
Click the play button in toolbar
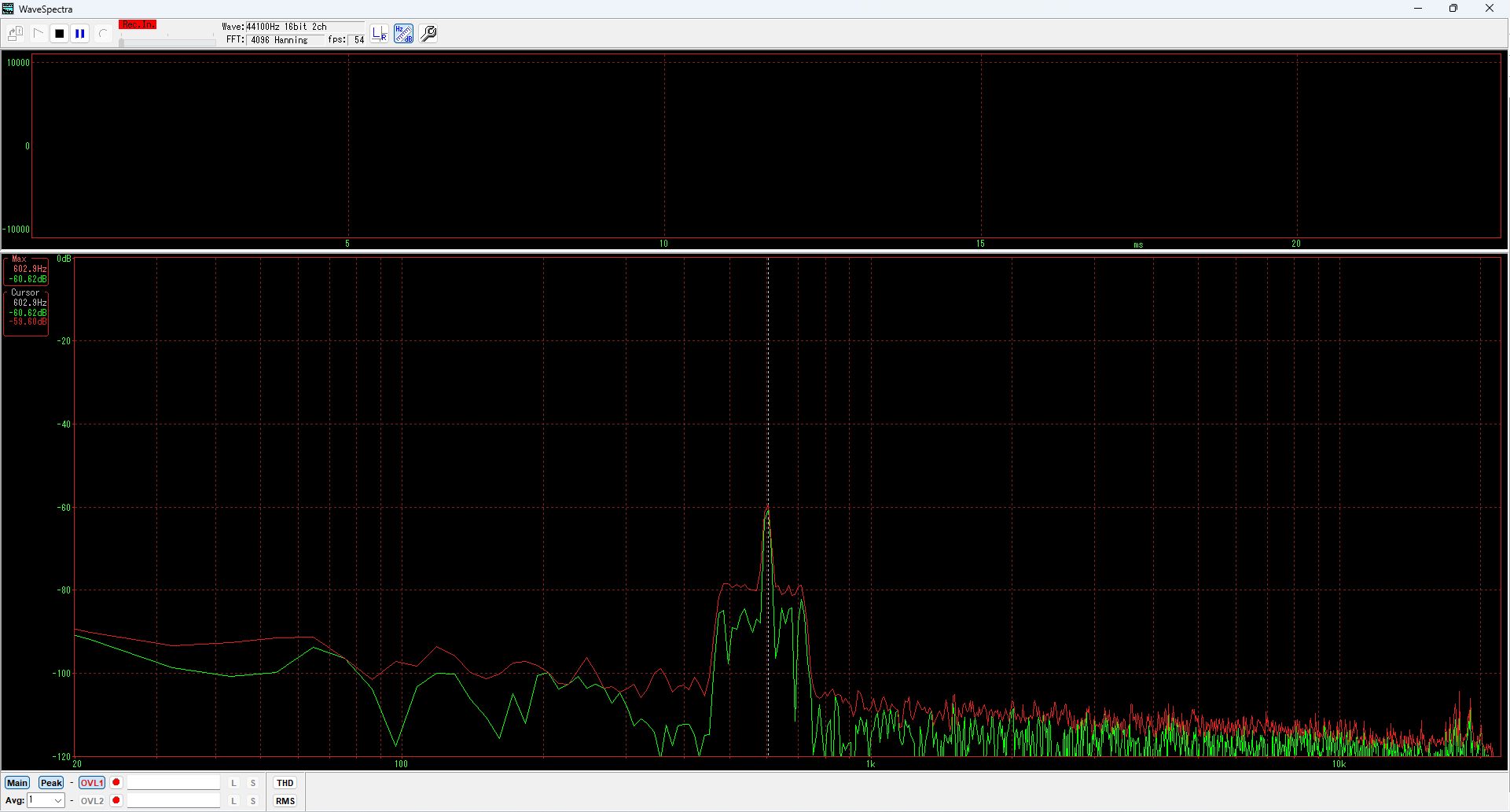(x=38, y=34)
